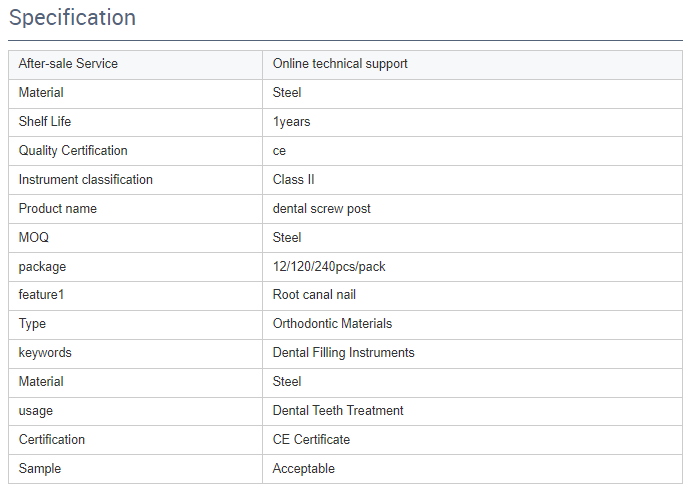Select the 12/120/240pcs/pack value
Screen dimensions: 695x494
pyautogui.click(x=329, y=267)
